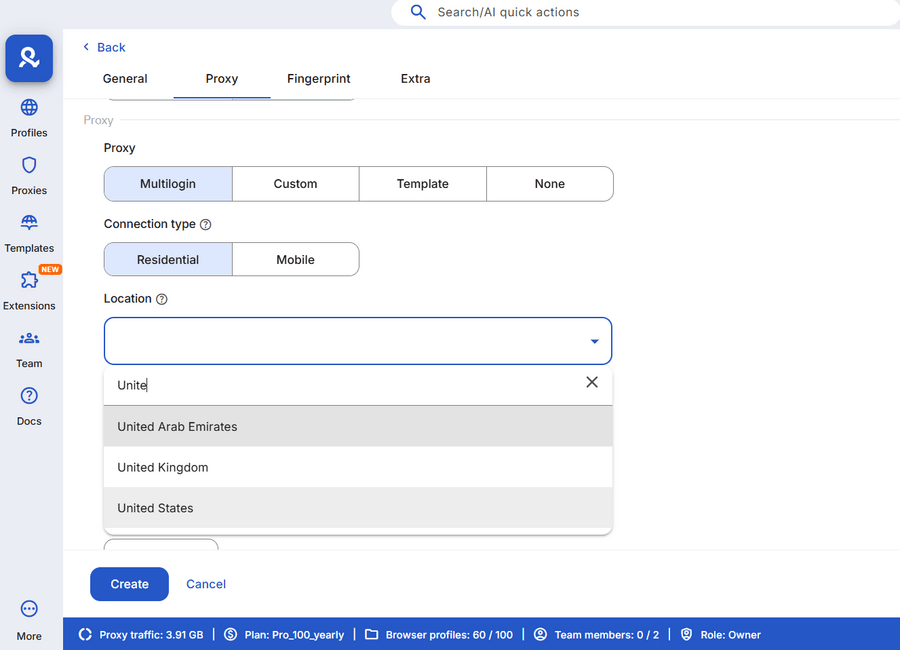Open the Location dropdown arrow

pos(593,340)
